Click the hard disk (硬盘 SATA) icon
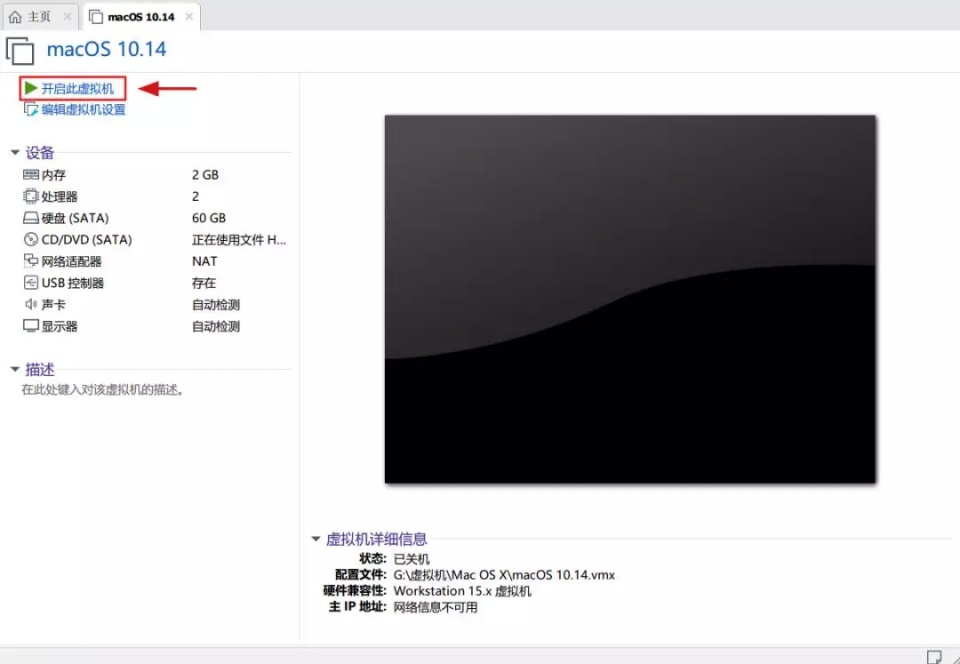This screenshot has height=664, width=960. [x=31, y=218]
